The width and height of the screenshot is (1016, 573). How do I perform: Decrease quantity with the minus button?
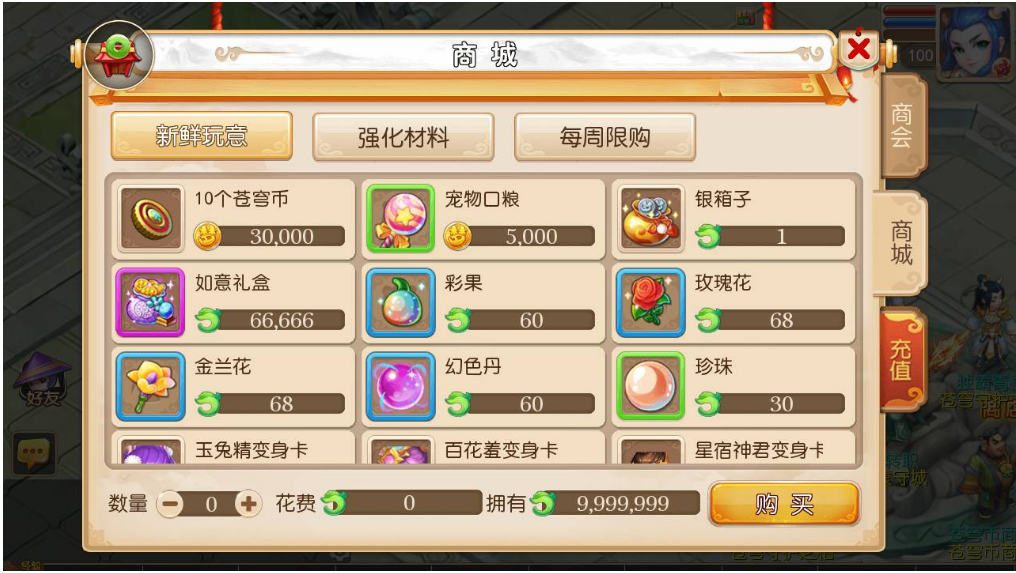(170, 504)
